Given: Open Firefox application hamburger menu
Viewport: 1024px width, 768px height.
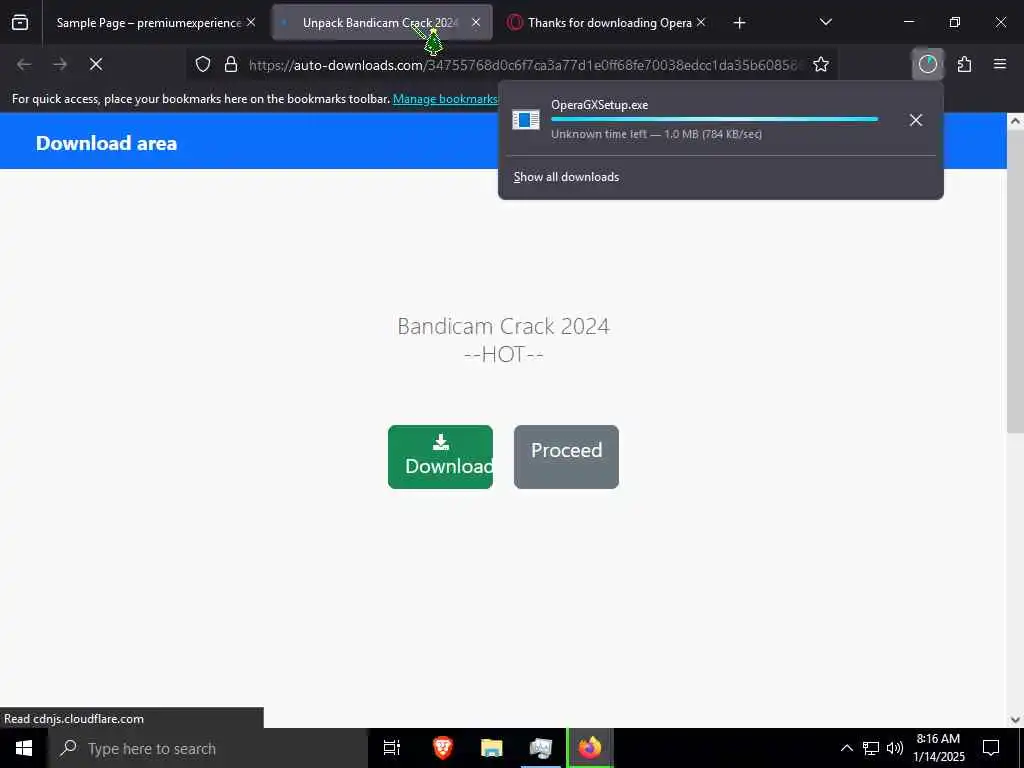Looking at the screenshot, I should (x=1000, y=64).
